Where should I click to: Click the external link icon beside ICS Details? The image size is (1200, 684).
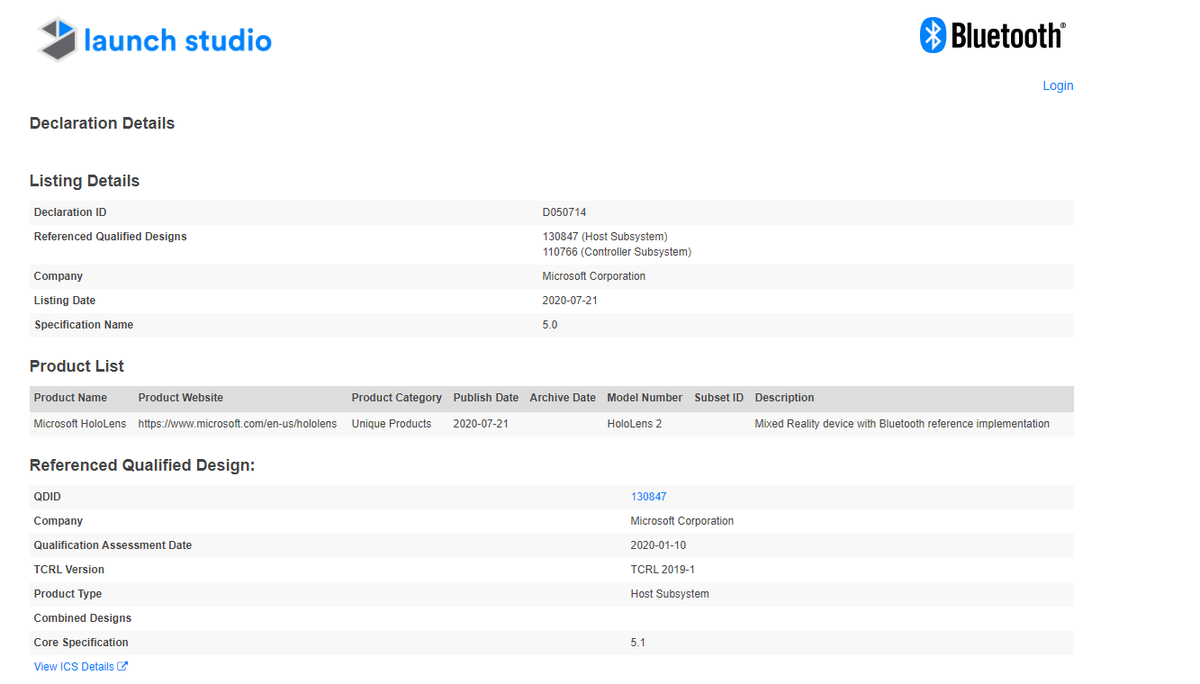[122, 667]
